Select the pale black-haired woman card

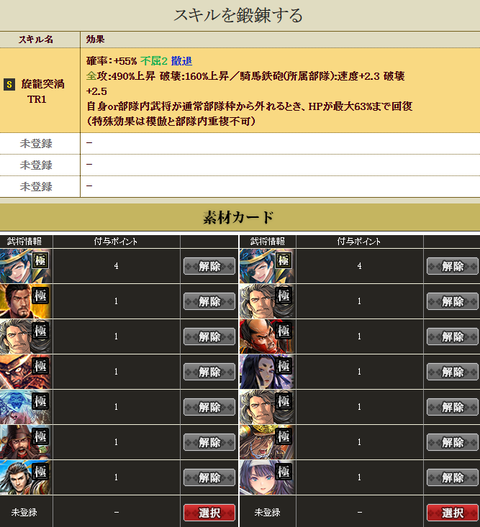[267, 372]
